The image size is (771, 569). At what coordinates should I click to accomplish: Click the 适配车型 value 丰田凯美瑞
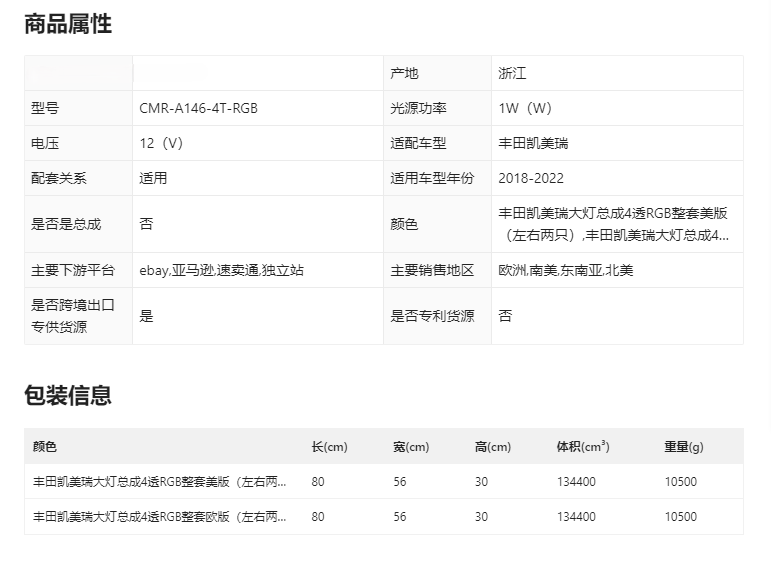coord(533,143)
